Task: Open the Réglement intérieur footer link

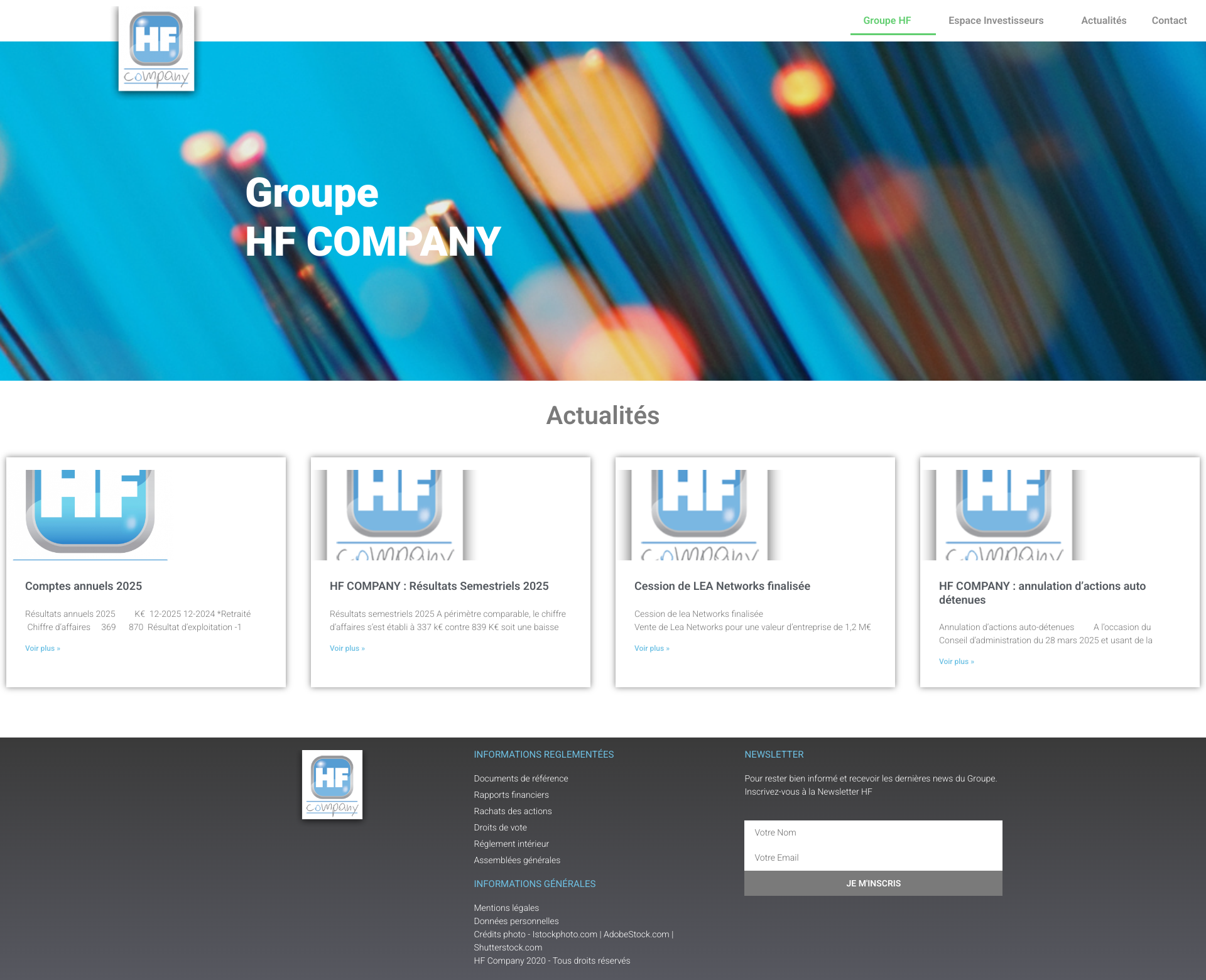Action: 511,844
